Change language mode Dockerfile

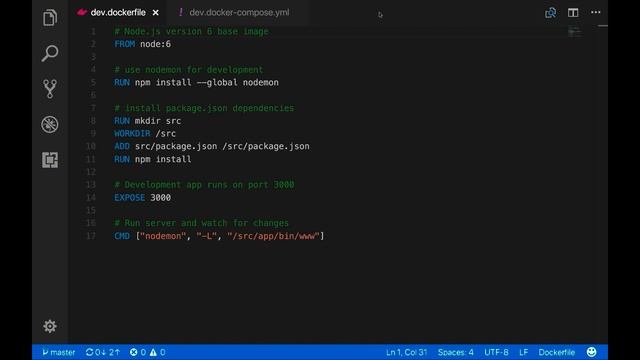[x=556, y=352]
